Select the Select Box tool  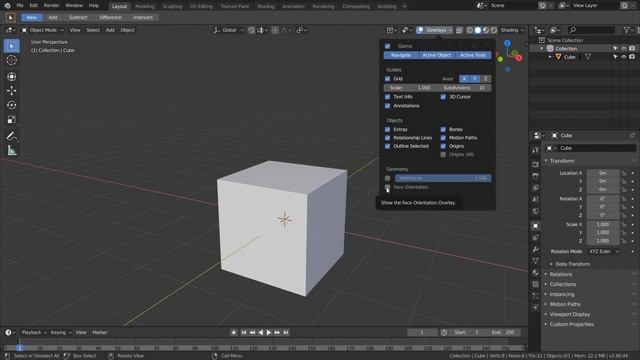11,46
